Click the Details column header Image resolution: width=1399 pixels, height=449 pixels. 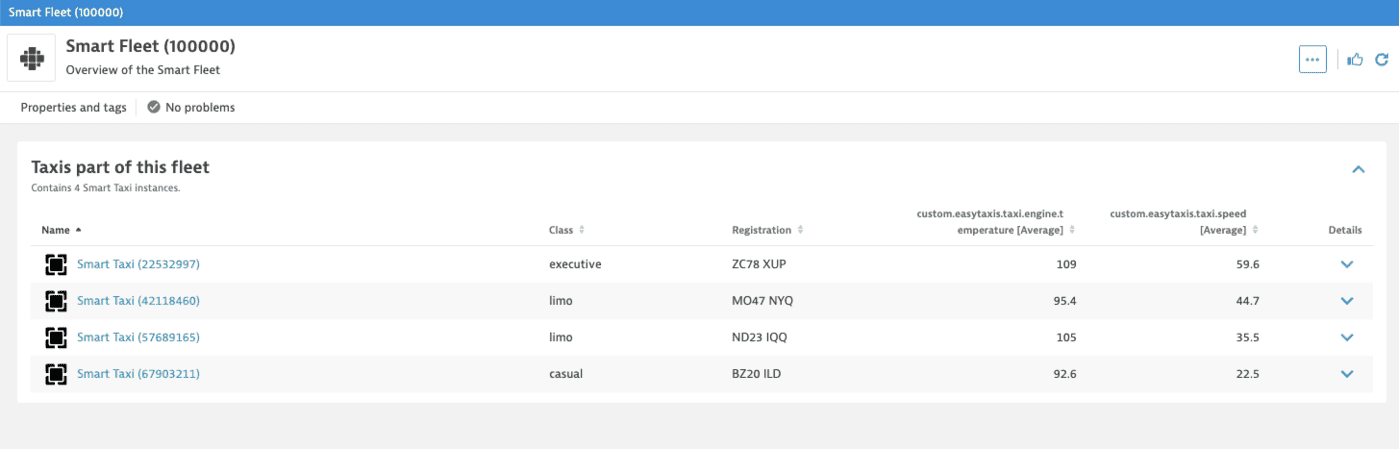(x=1345, y=230)
